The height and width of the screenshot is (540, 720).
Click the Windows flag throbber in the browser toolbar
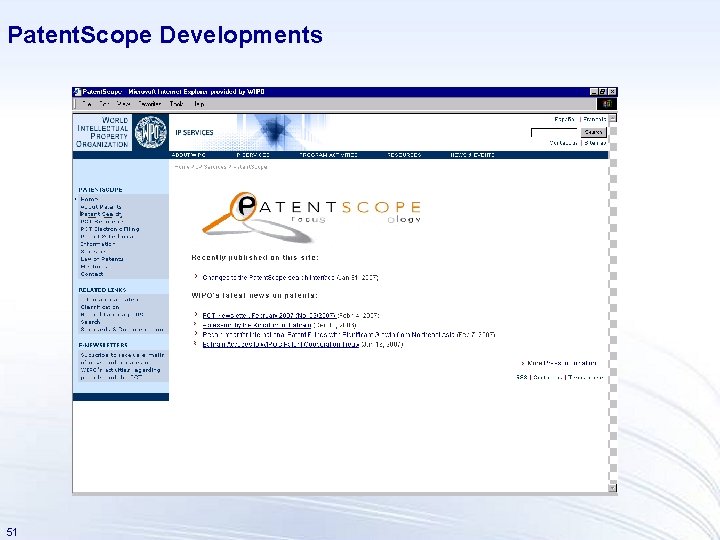point(607,104)
